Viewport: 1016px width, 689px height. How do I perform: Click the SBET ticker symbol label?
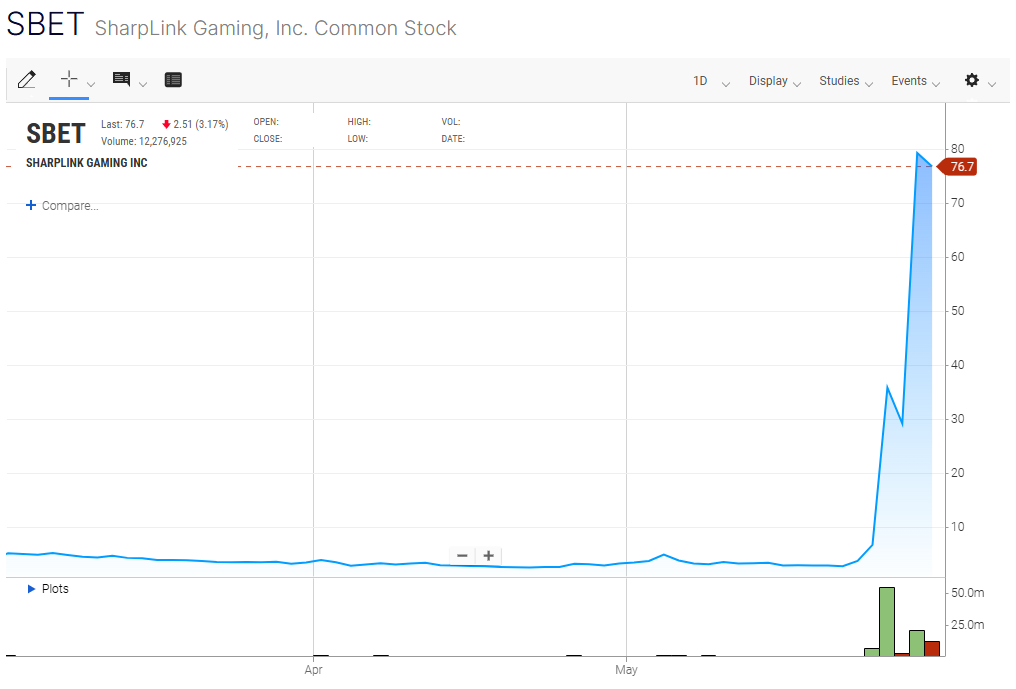(55, 133)
